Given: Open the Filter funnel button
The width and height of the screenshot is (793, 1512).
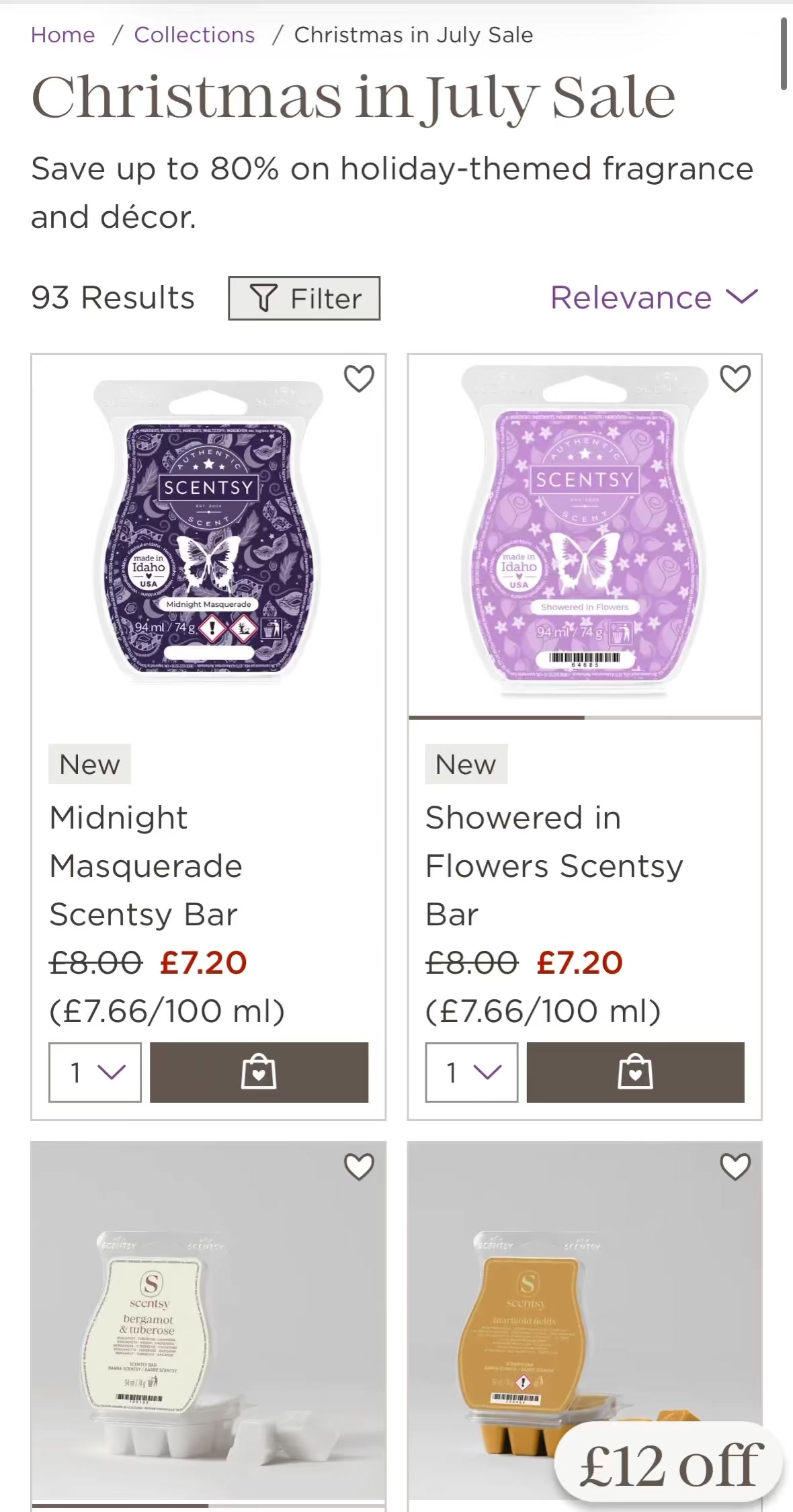Looking at the screenshot, I should [x=304, y=298].
